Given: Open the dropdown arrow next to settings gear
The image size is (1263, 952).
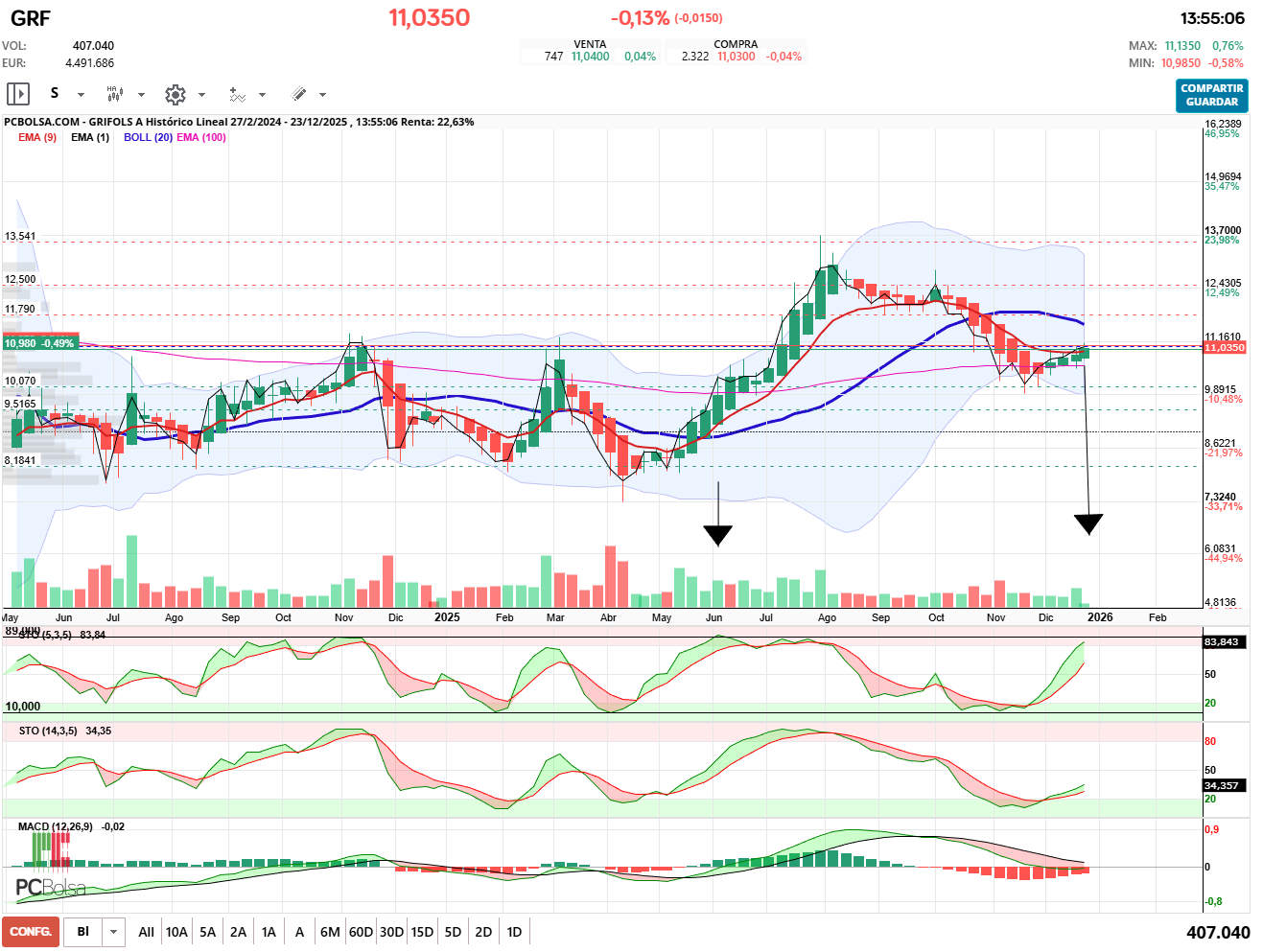Looking at the screenshot, I should (201, 95).
